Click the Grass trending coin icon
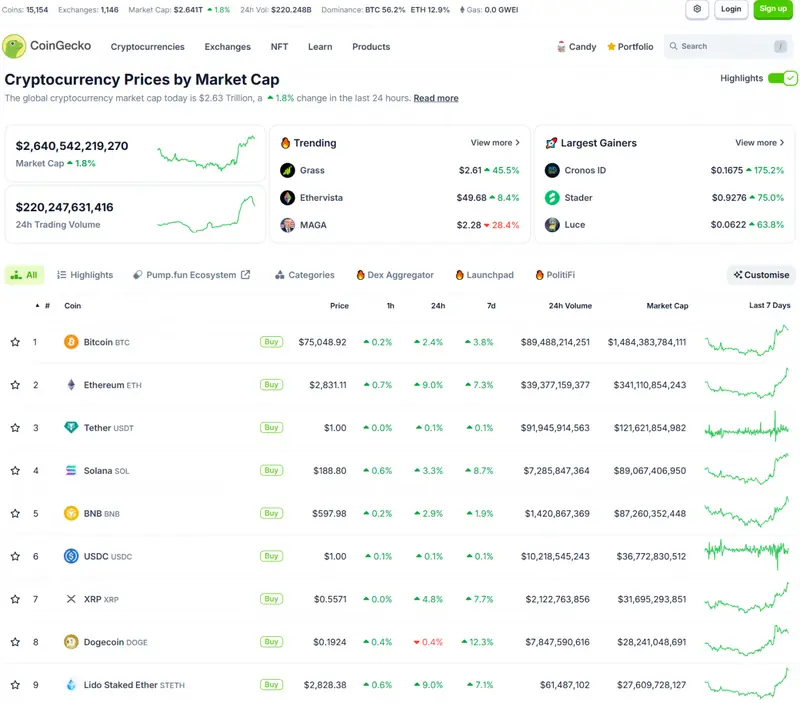 point(287,170)
